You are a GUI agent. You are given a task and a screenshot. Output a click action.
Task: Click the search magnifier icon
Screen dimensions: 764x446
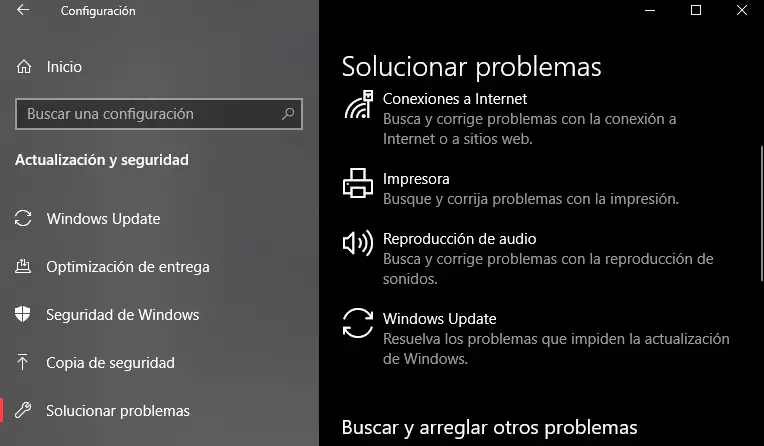coord(288,114)
